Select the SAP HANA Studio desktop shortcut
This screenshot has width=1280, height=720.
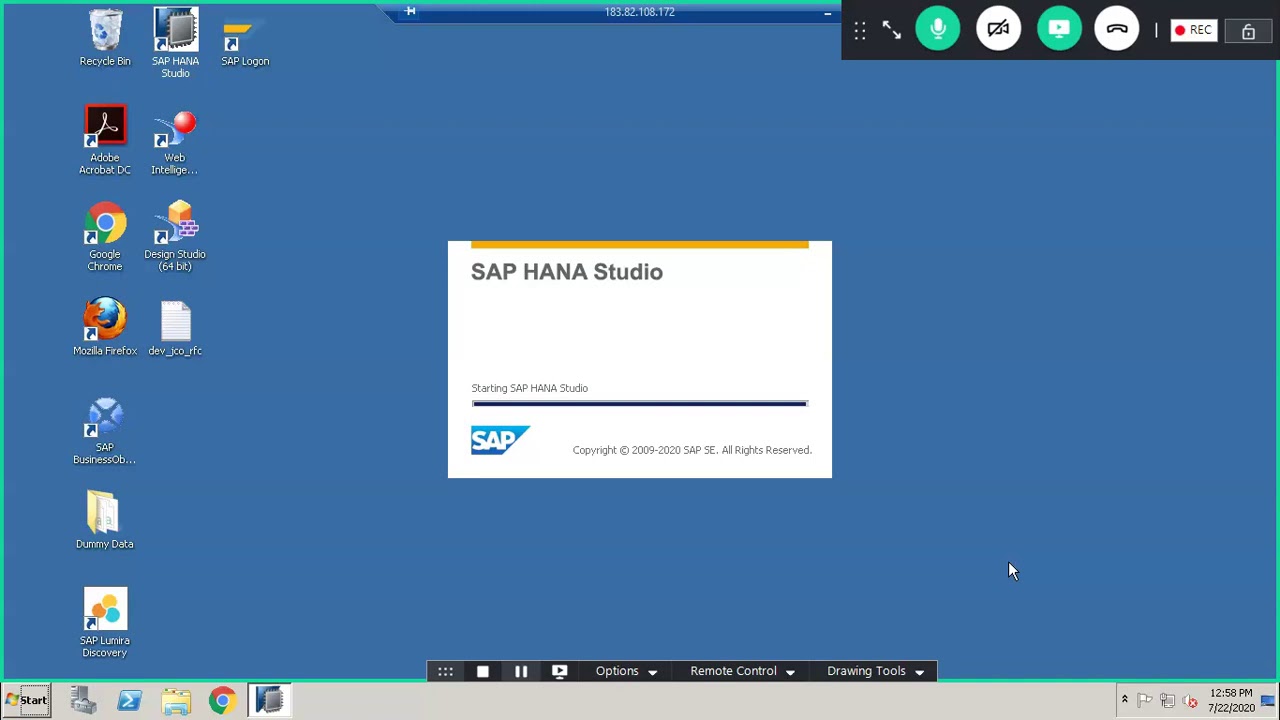[x=175, y=43]
